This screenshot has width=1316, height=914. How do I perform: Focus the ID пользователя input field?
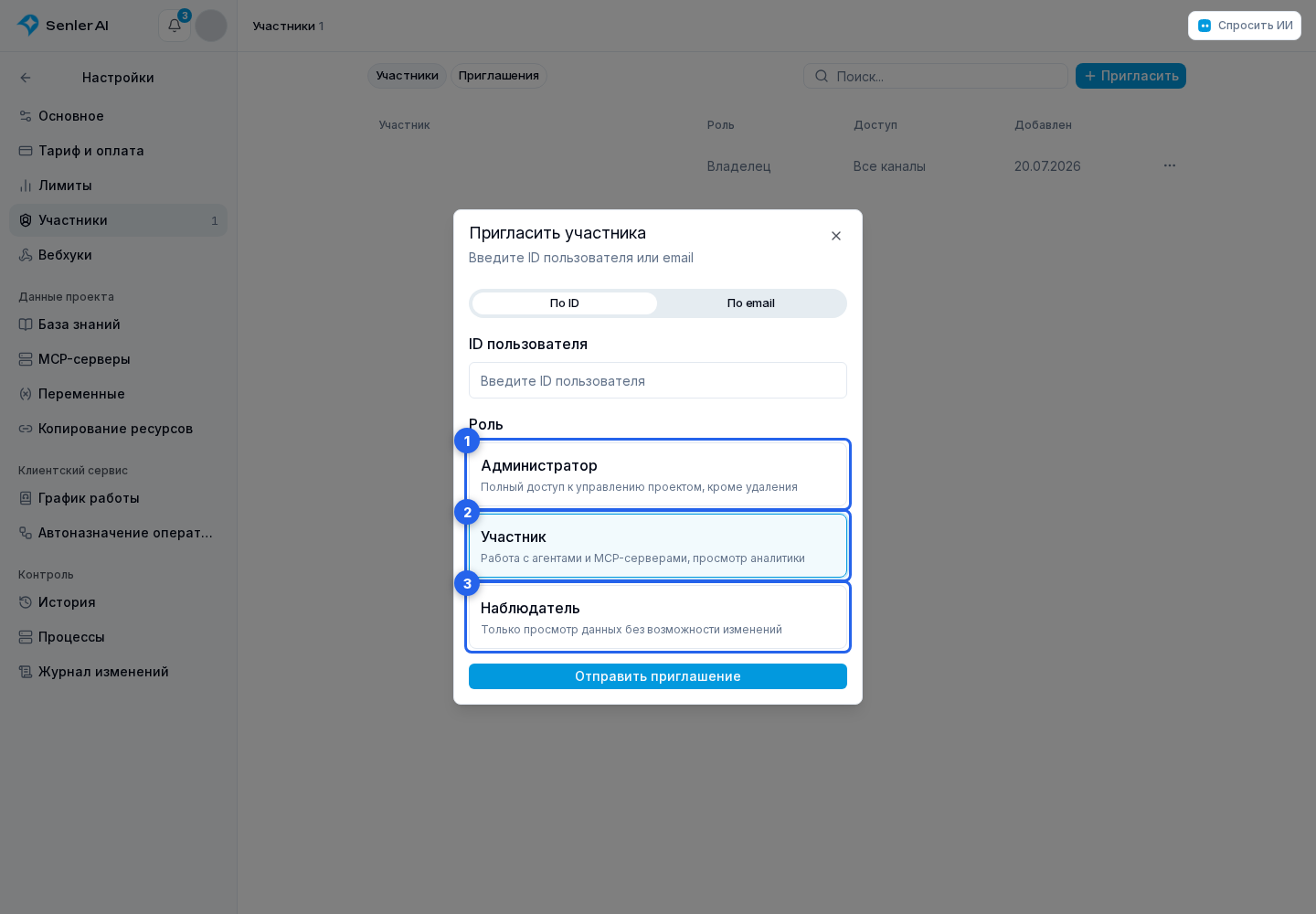[658, 380]
